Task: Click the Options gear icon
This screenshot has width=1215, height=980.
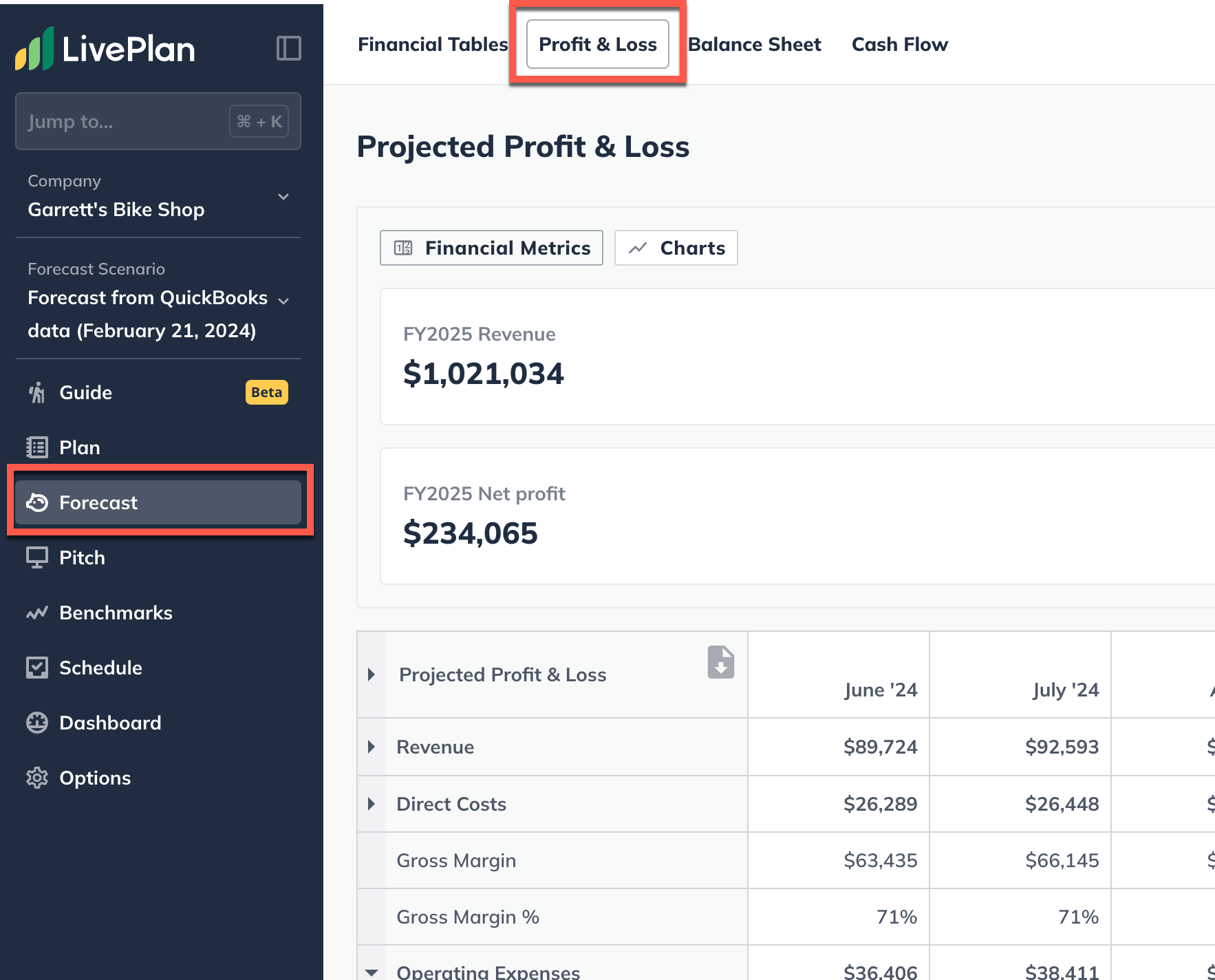Action: pos(37,778)
